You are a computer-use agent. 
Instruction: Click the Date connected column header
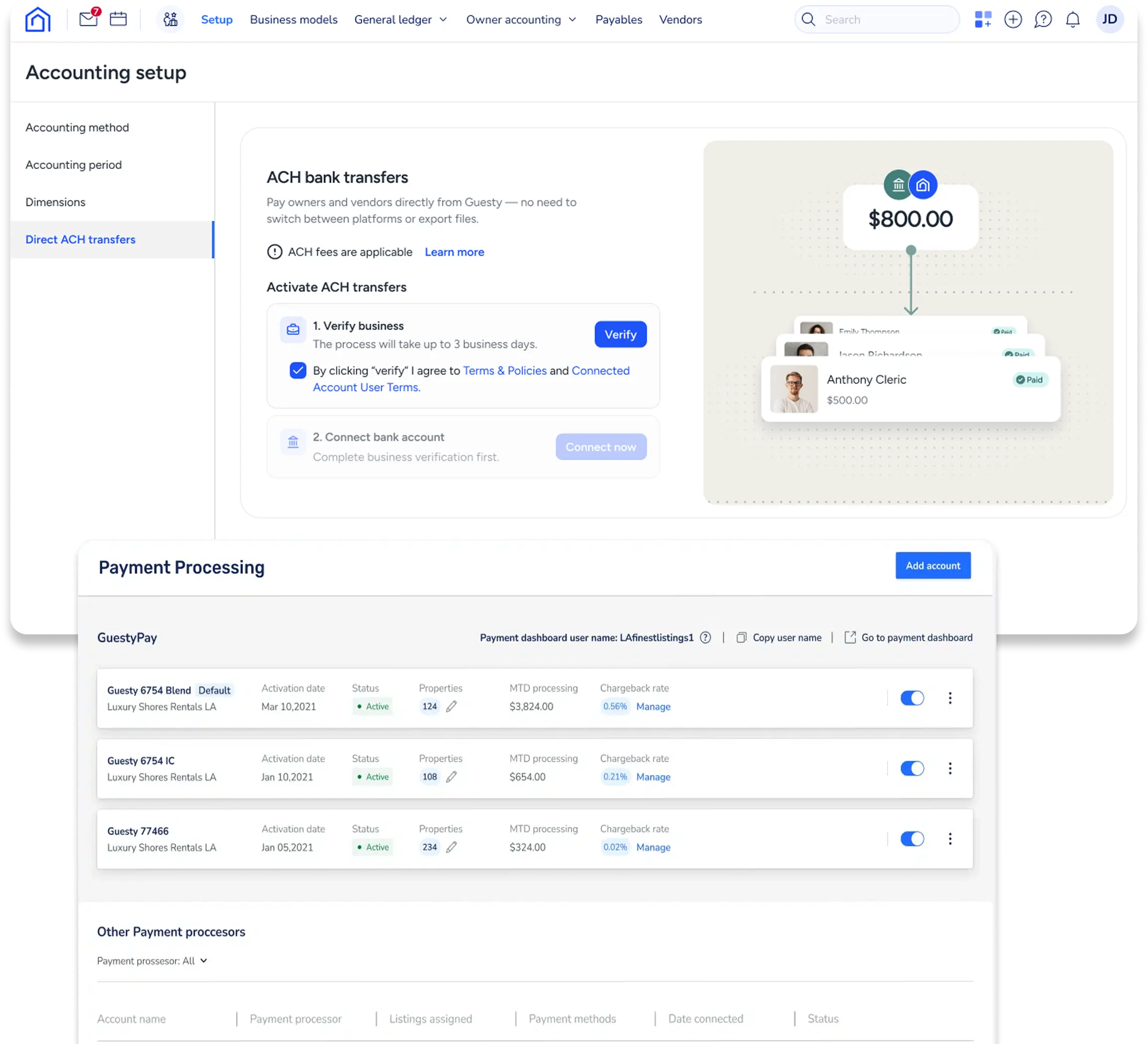pos(706,1018)
